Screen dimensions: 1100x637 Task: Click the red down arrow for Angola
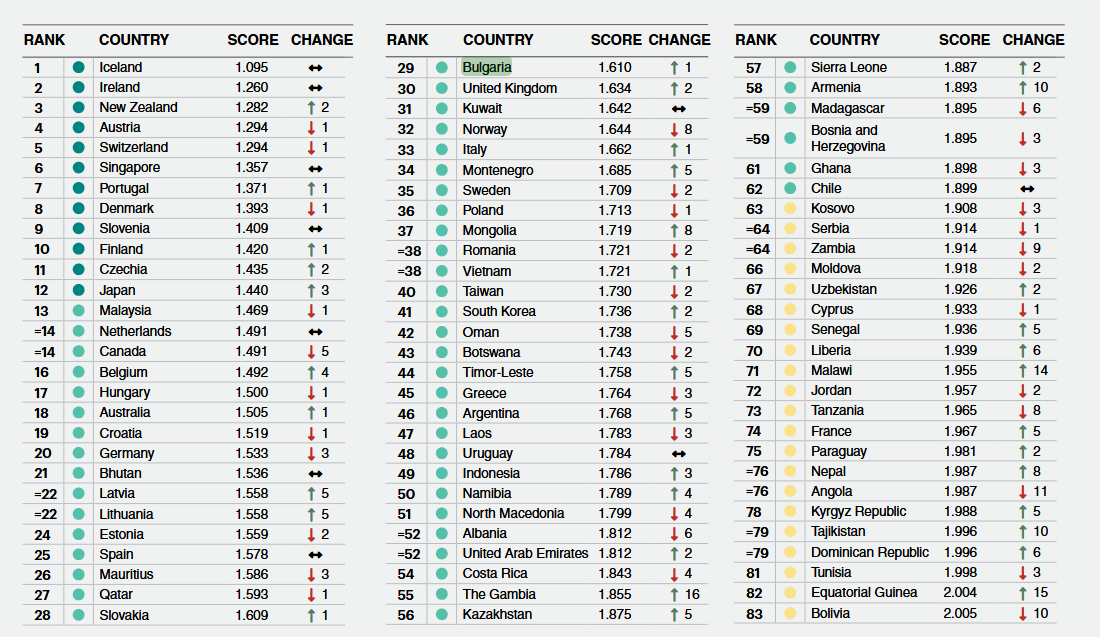pos(1022,492)
